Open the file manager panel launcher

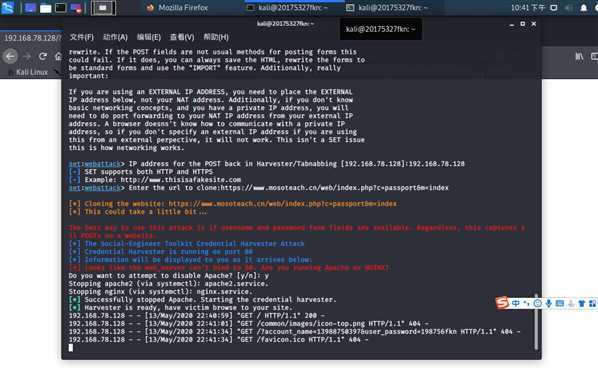[45, 8]
